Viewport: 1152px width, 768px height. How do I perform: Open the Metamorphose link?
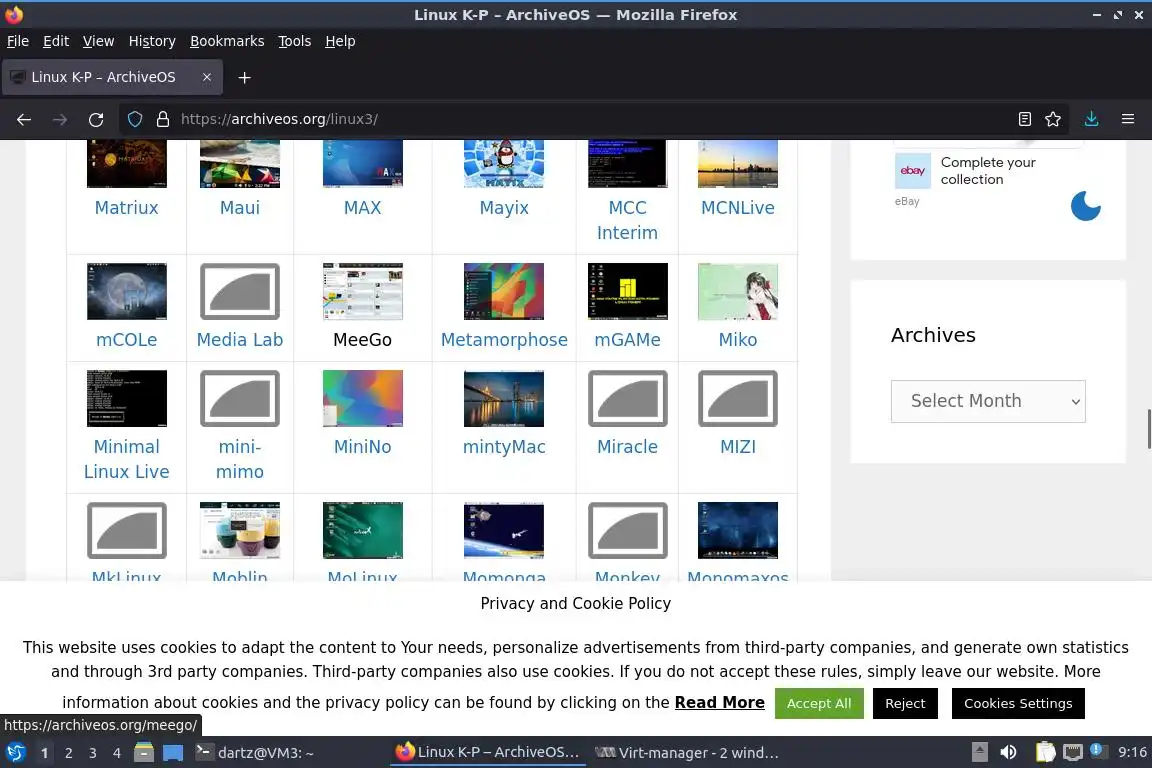[x=504, y=340]
